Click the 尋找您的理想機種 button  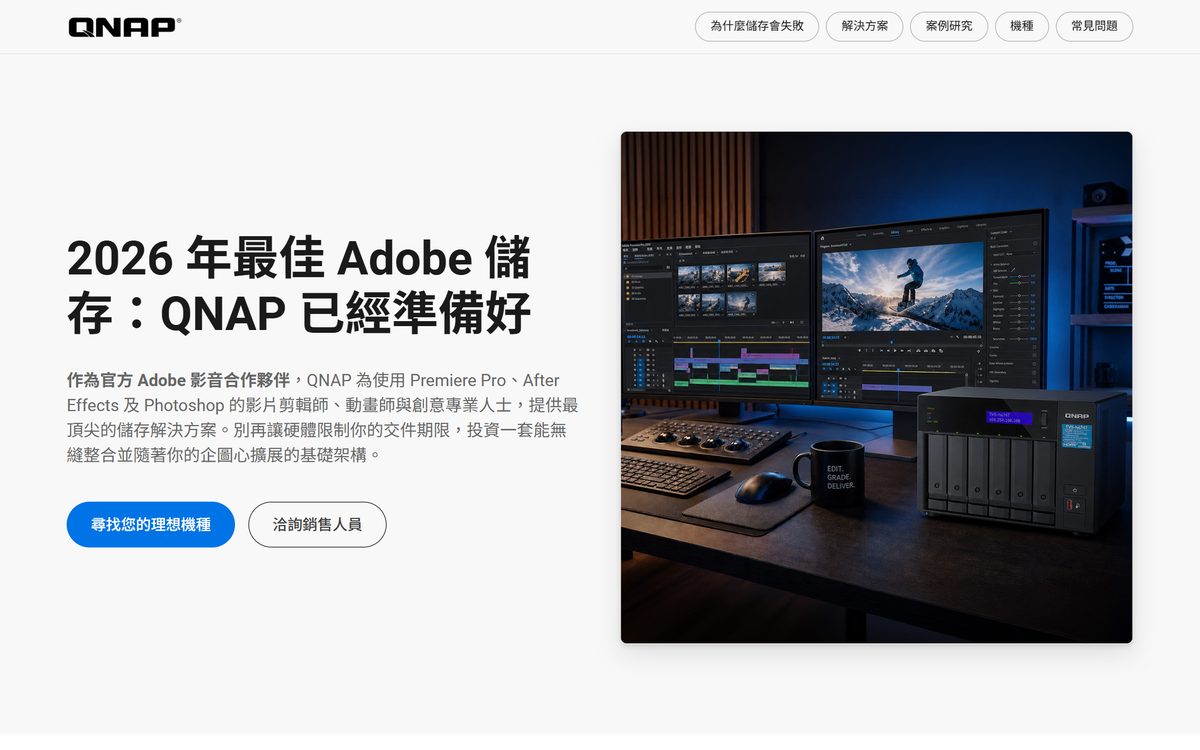point(151,524)
